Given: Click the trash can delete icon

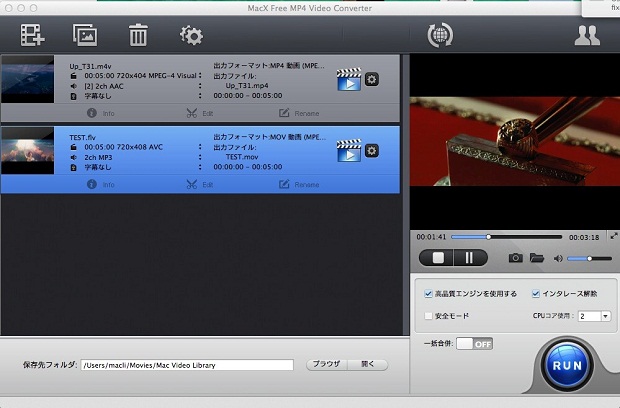Looking at the screenshot, I should pyautogui.click(x=138, y=35).
